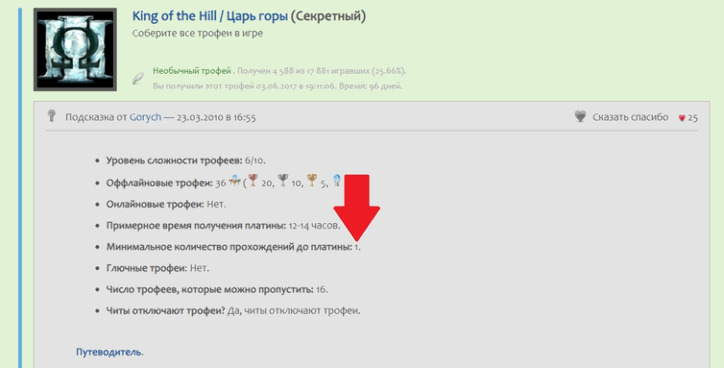
Task: Click the blue platinum trophy icon after 5
Action: pos(337,180)
